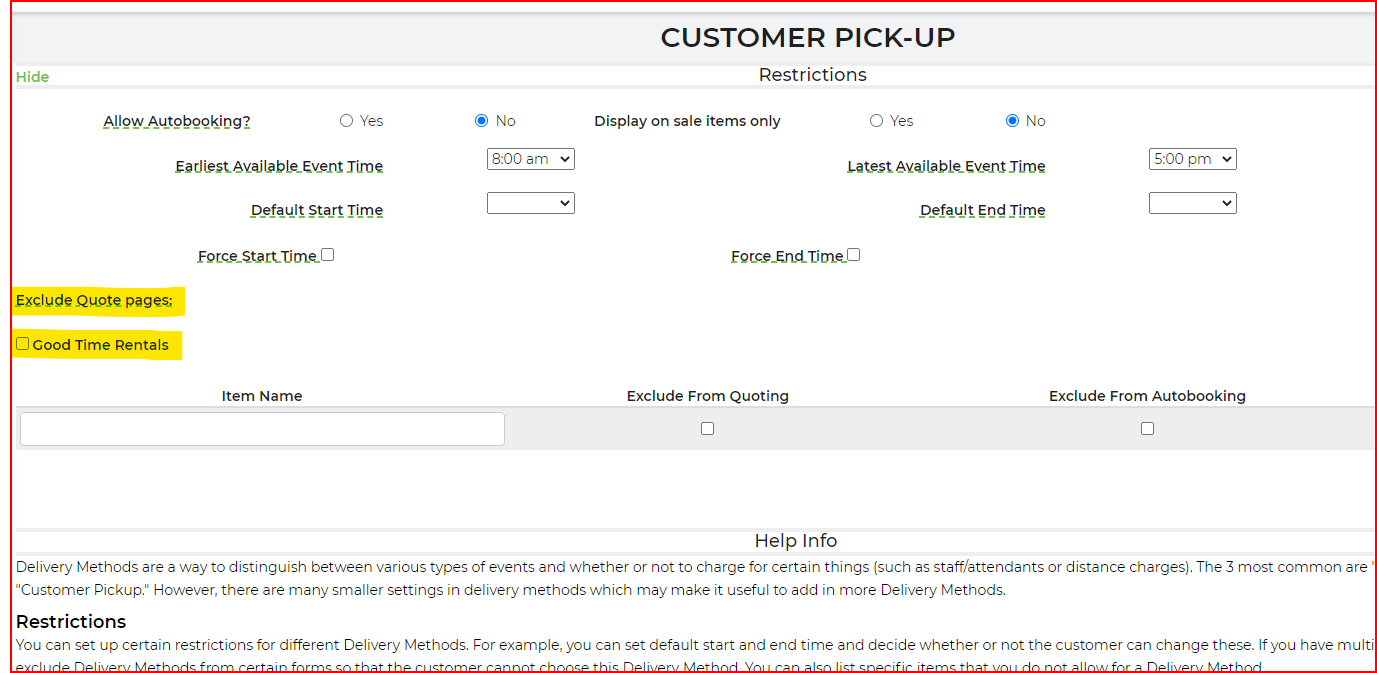This screenshot has height=673, width=1377.
Task: Open Latest Available Event Time dropdown
Action: click(x=1193, y=159)
